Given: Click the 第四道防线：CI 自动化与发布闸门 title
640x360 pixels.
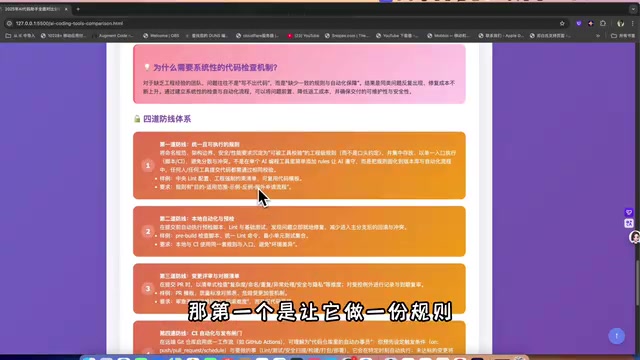Looking at the screenshot, I should (201, 333).
